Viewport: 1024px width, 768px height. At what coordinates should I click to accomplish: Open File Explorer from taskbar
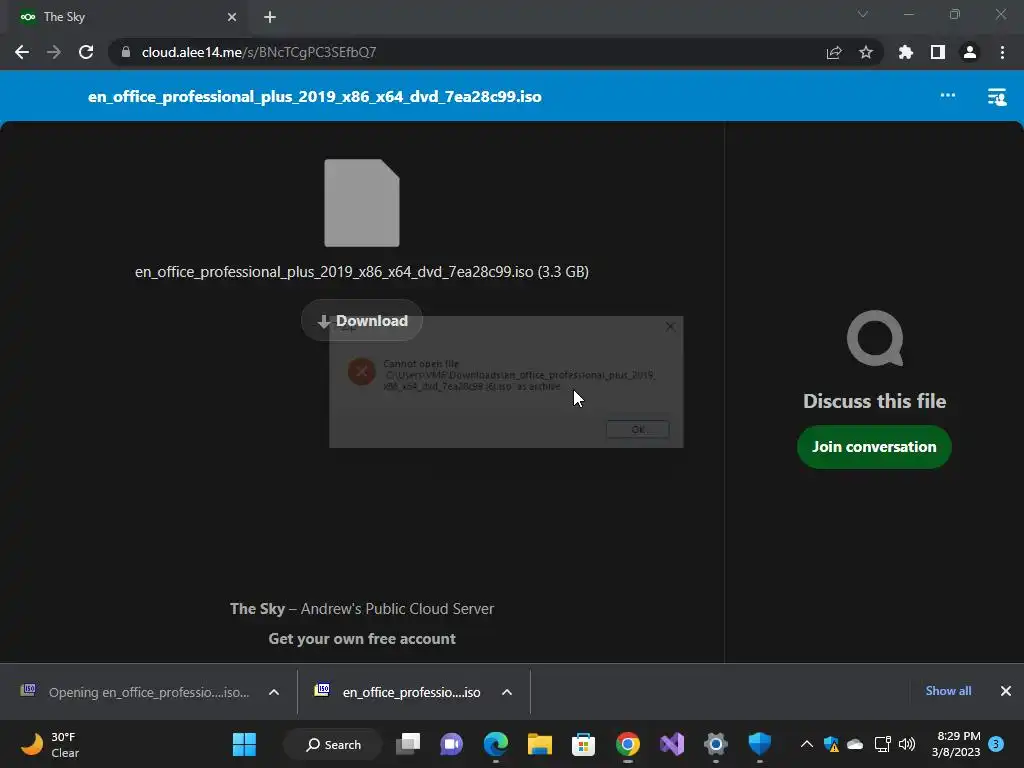(x=539, y=744)
